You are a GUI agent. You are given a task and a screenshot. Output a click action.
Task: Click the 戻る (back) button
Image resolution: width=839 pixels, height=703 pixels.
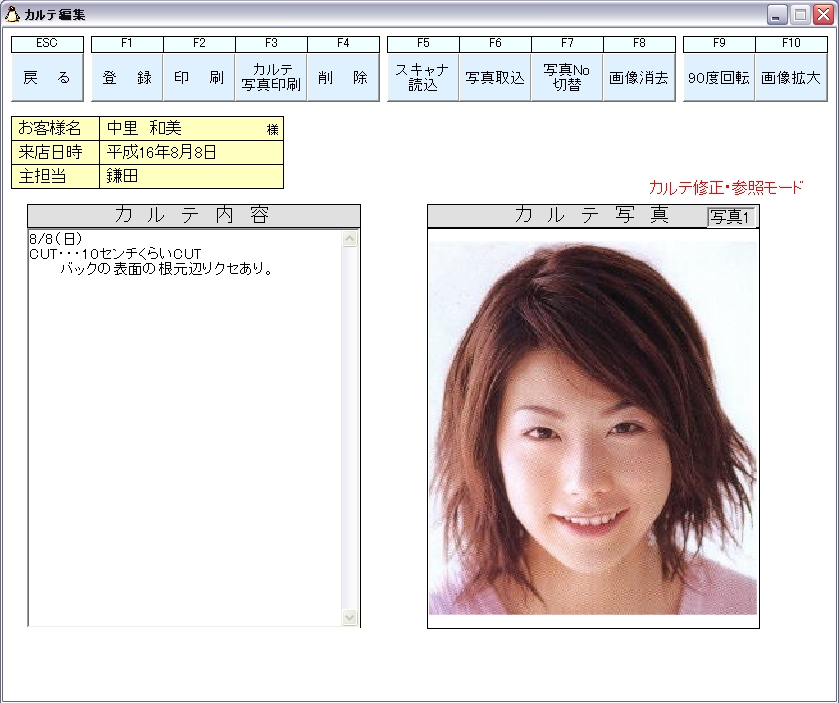tap(47, 78)
